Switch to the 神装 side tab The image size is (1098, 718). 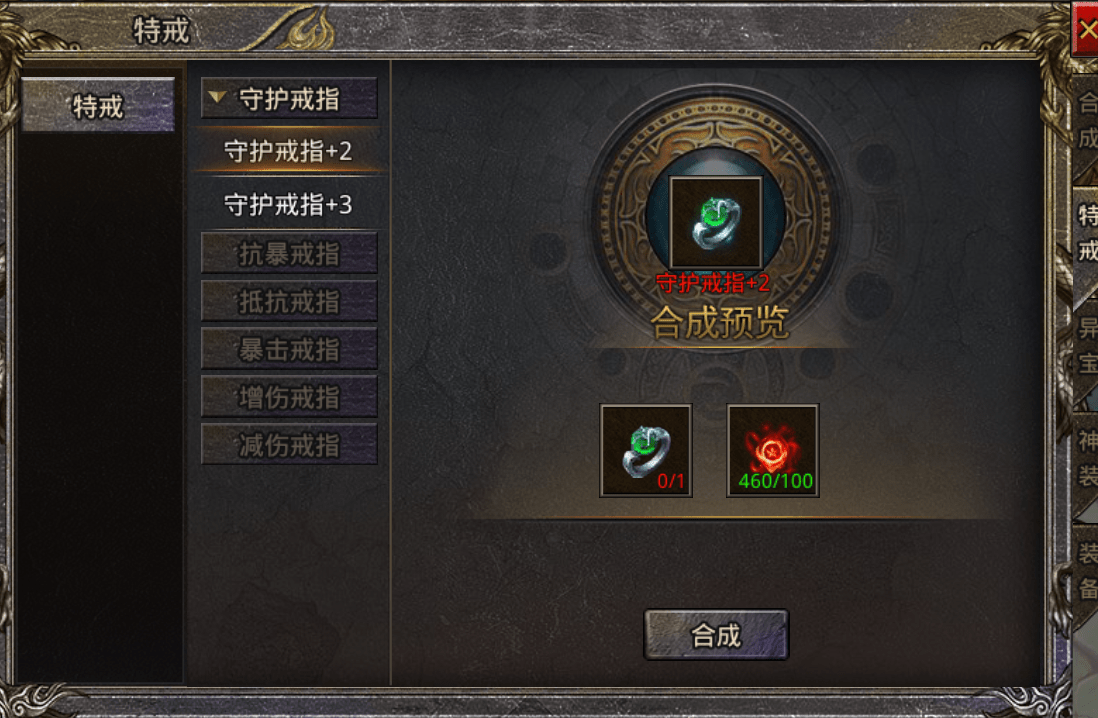point(1086,459)
